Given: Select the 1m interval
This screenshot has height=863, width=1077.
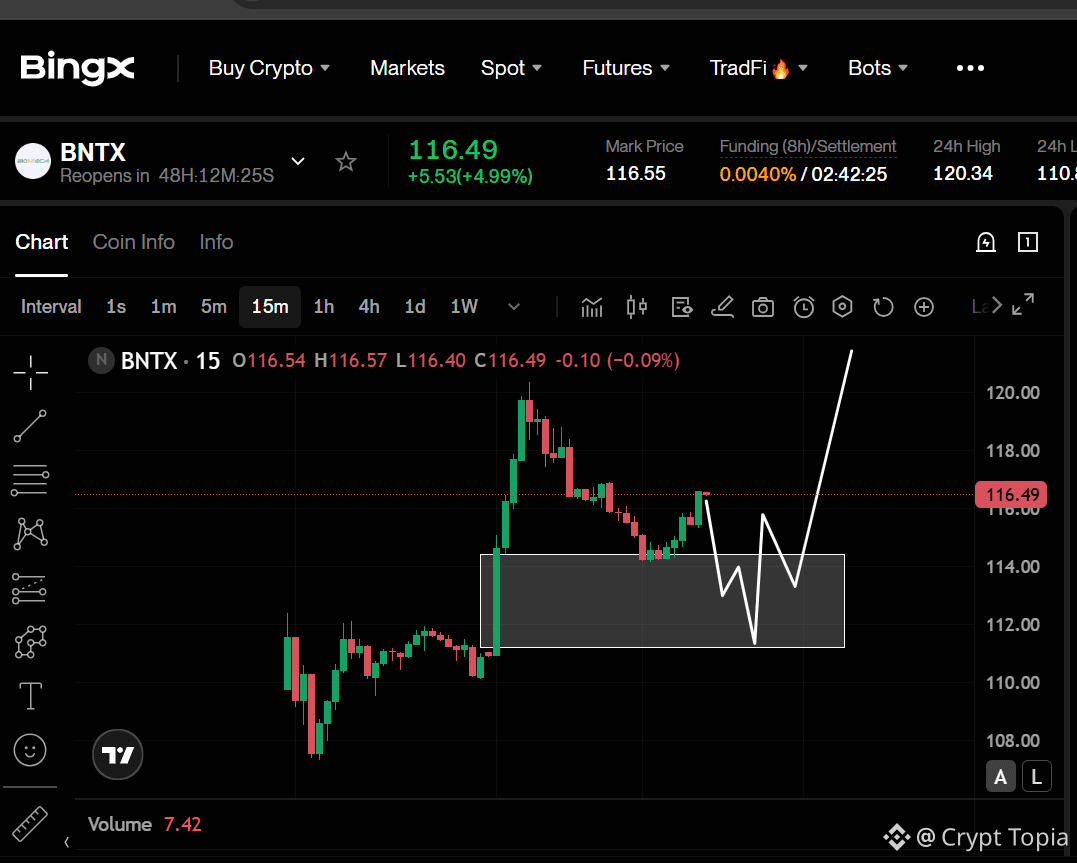Looking at the screenshot, I should (x=163, y=306).
